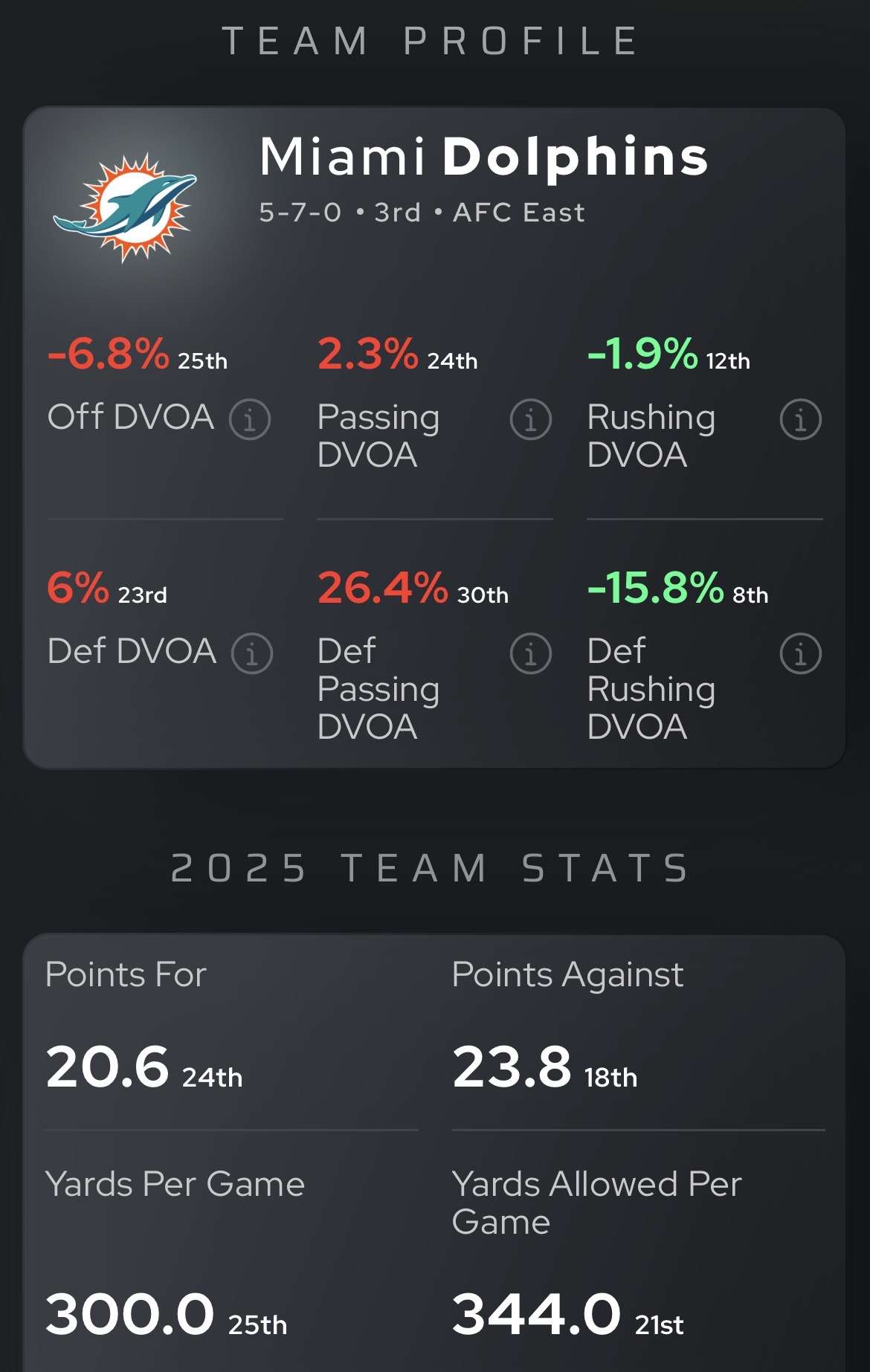The image size is (870, 1372).
Task: Click the 5-7-0 3rd AFC East record
Action: (x=422, y=213)
